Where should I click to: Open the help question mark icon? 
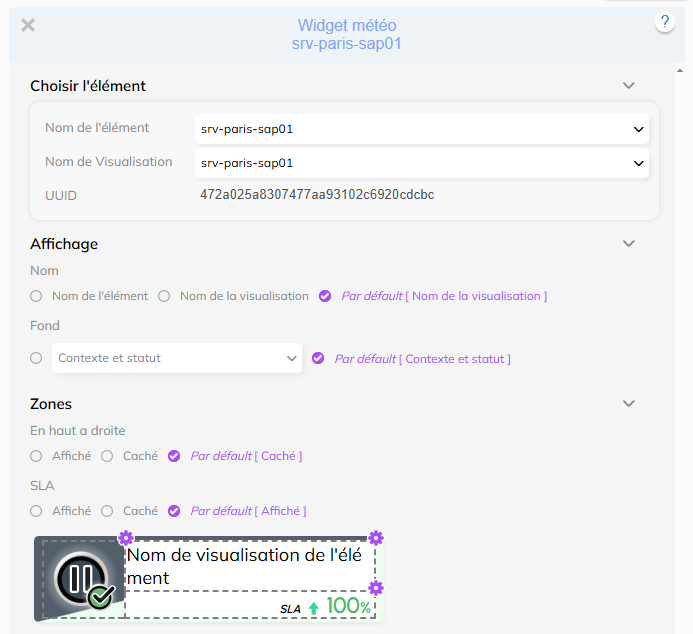[x=665, y=23]
